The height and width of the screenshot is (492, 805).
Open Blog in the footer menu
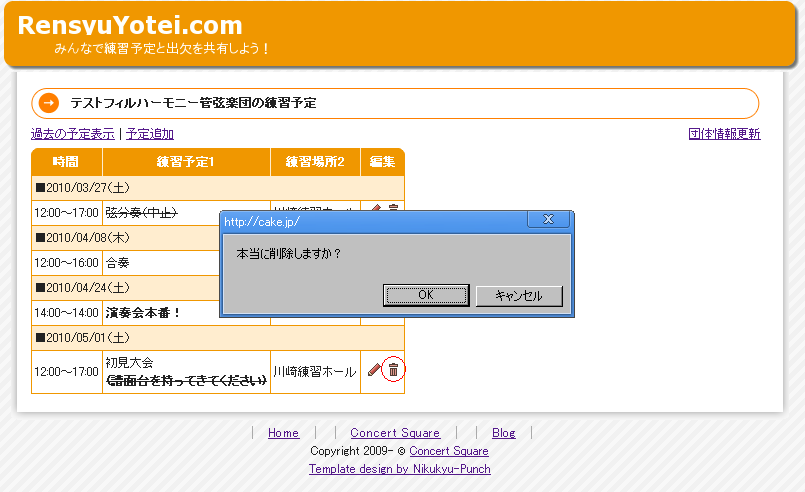click(x=504, y=433)
